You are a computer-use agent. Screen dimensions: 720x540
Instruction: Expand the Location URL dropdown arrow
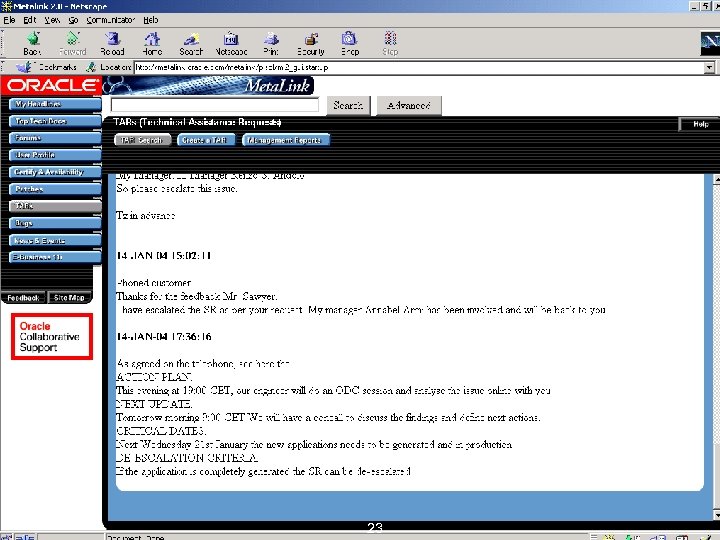click(709, 68)
